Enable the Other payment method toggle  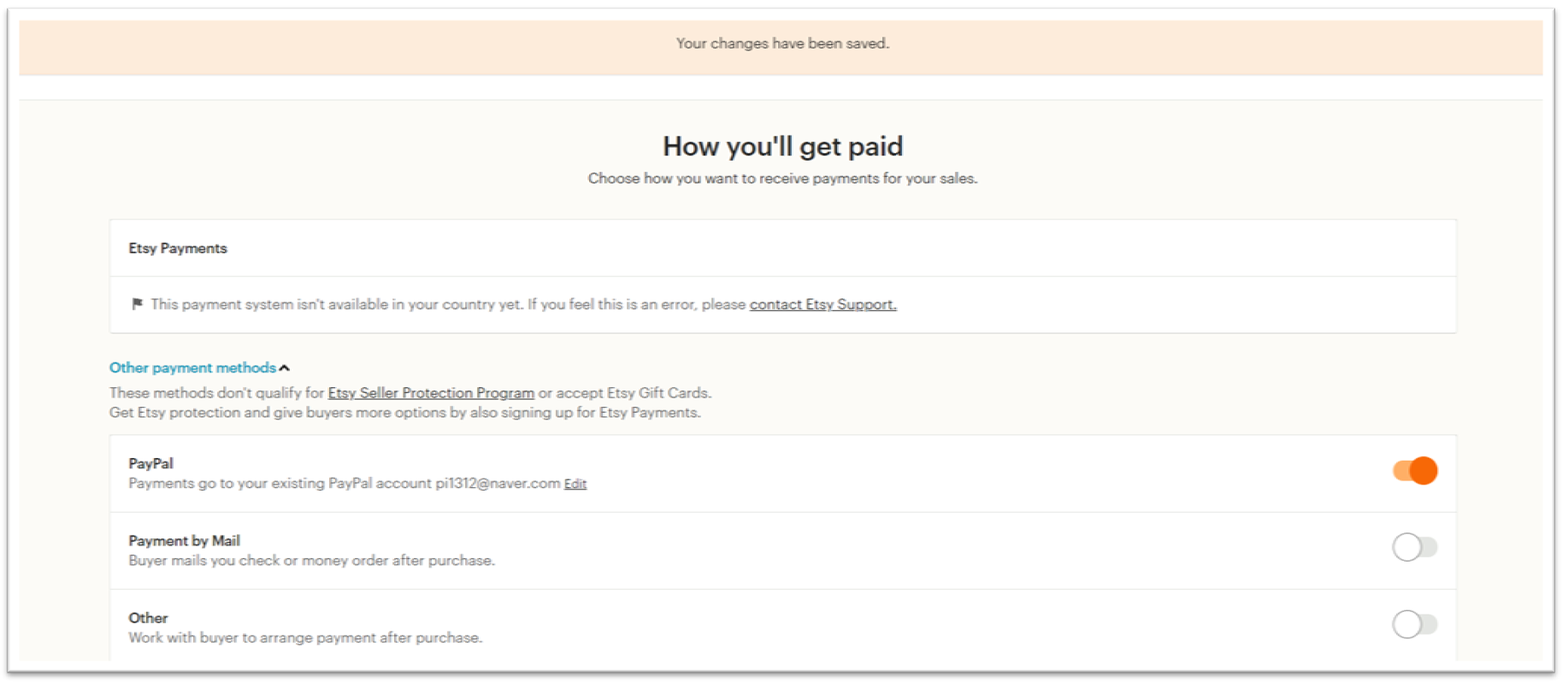pos(1415,624)
